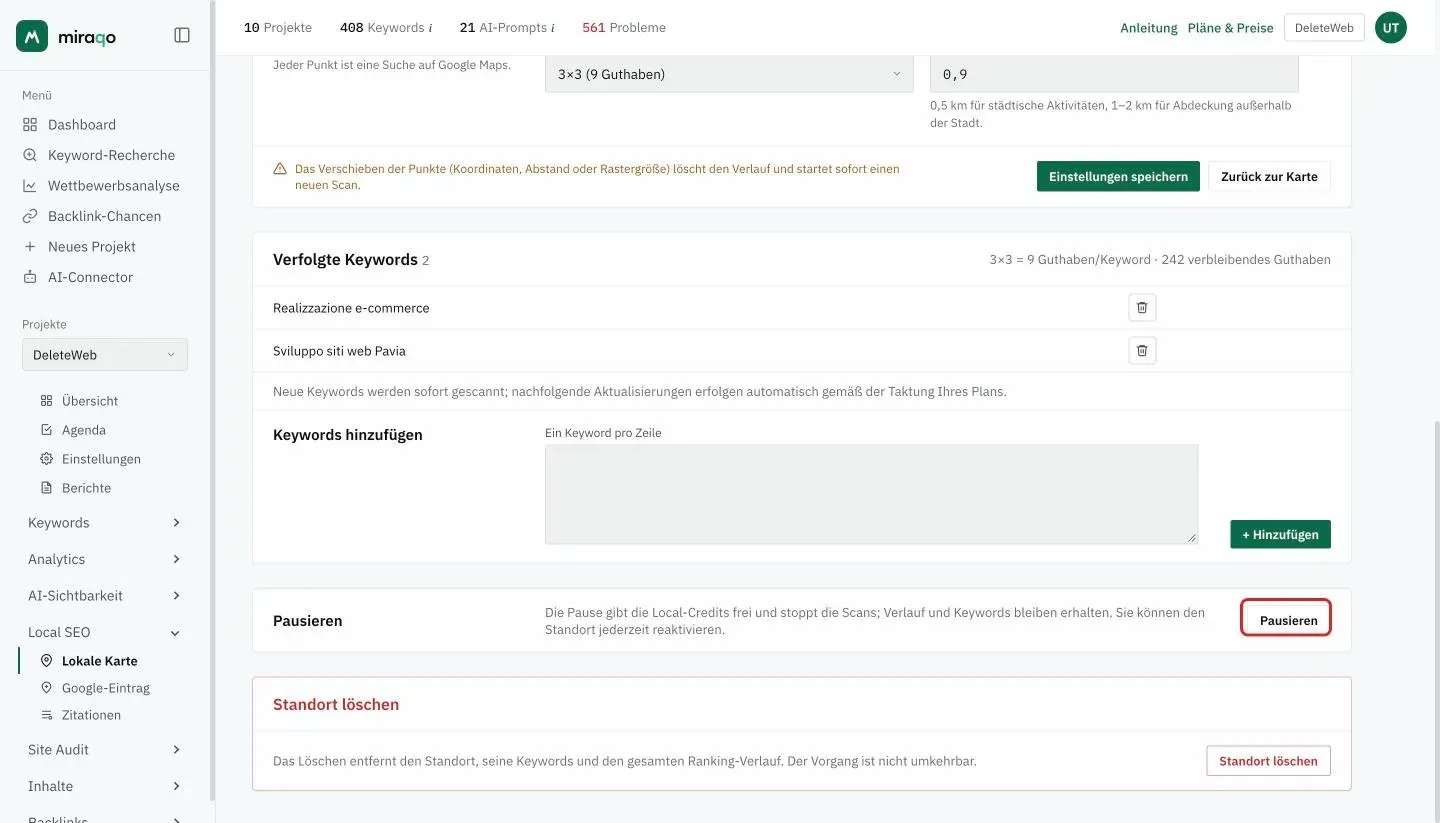This screenshot has height=823, width=1440.
Task: Click the info icon next to Keywords count
Action: (430, 28)
